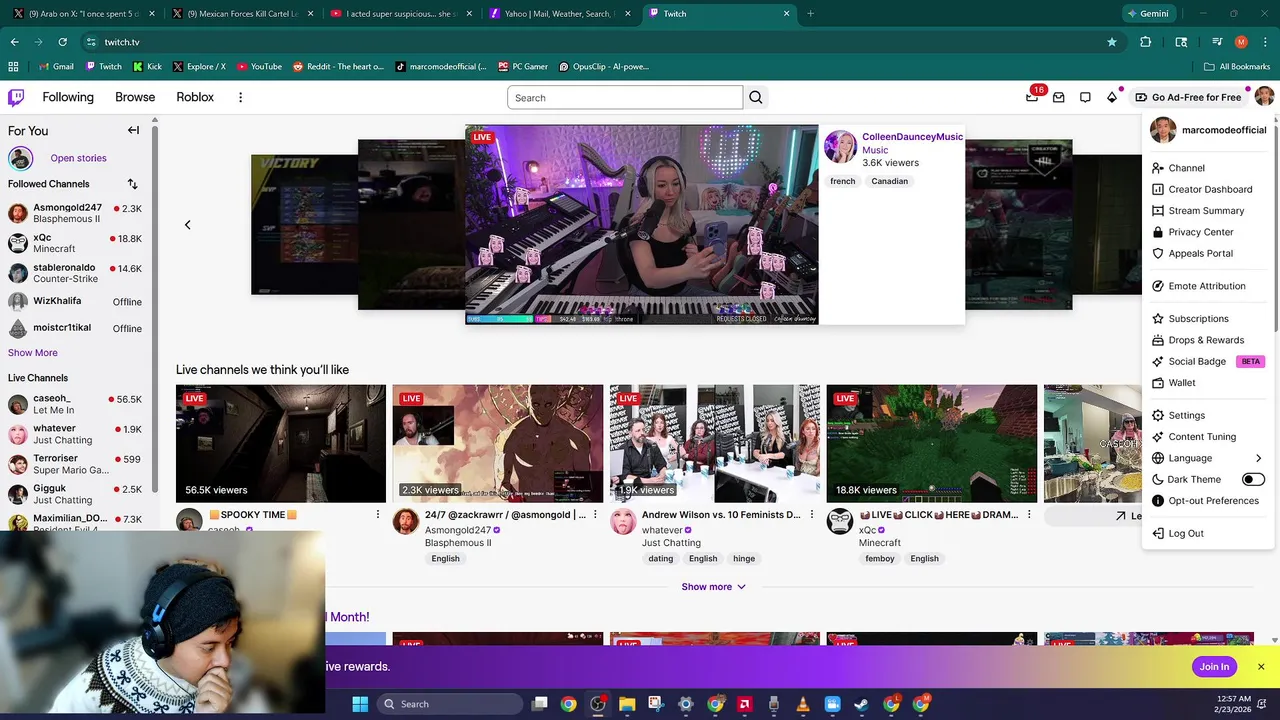This screenshot has width=1280, height=720.
Task: Open options for SPOOKY TIME stream card
Action: coord(377,514)
